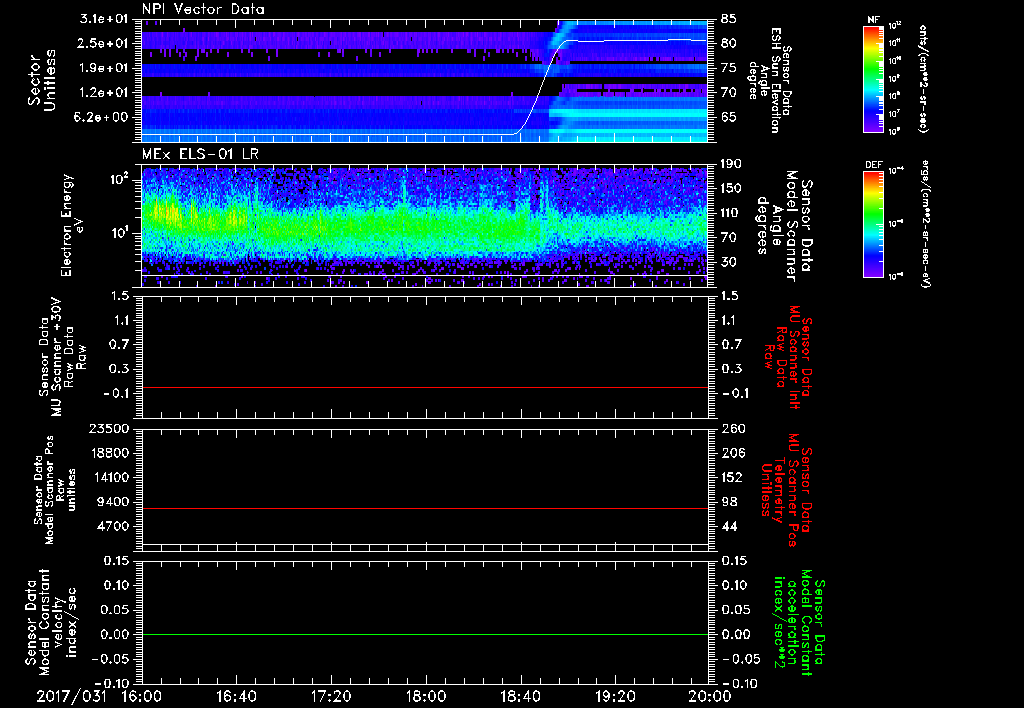
Task: Select the 'MEx ELS-01 LR' panel title
Action: pos(200,154)
